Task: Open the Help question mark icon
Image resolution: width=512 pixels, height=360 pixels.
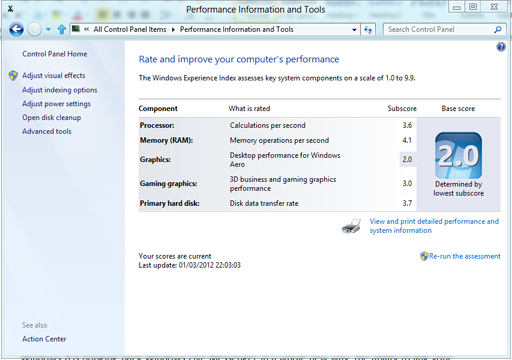Action: tap(501, 47)
